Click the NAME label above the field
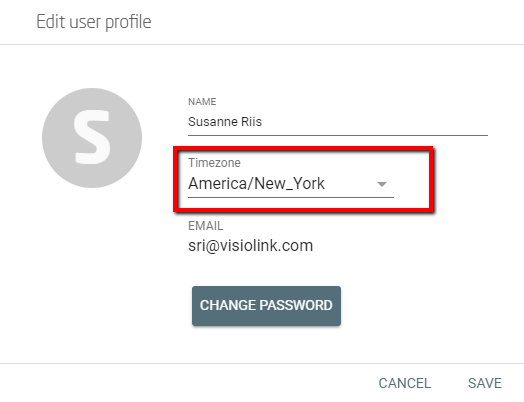Image resolution: width=524 pixels, height=402 pixels. click(x=202, y=102)
